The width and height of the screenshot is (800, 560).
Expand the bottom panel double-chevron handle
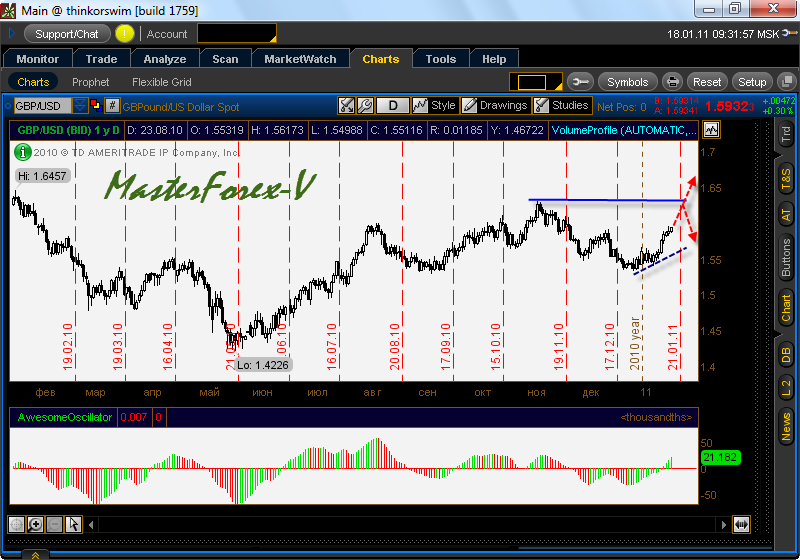[35, 555]
